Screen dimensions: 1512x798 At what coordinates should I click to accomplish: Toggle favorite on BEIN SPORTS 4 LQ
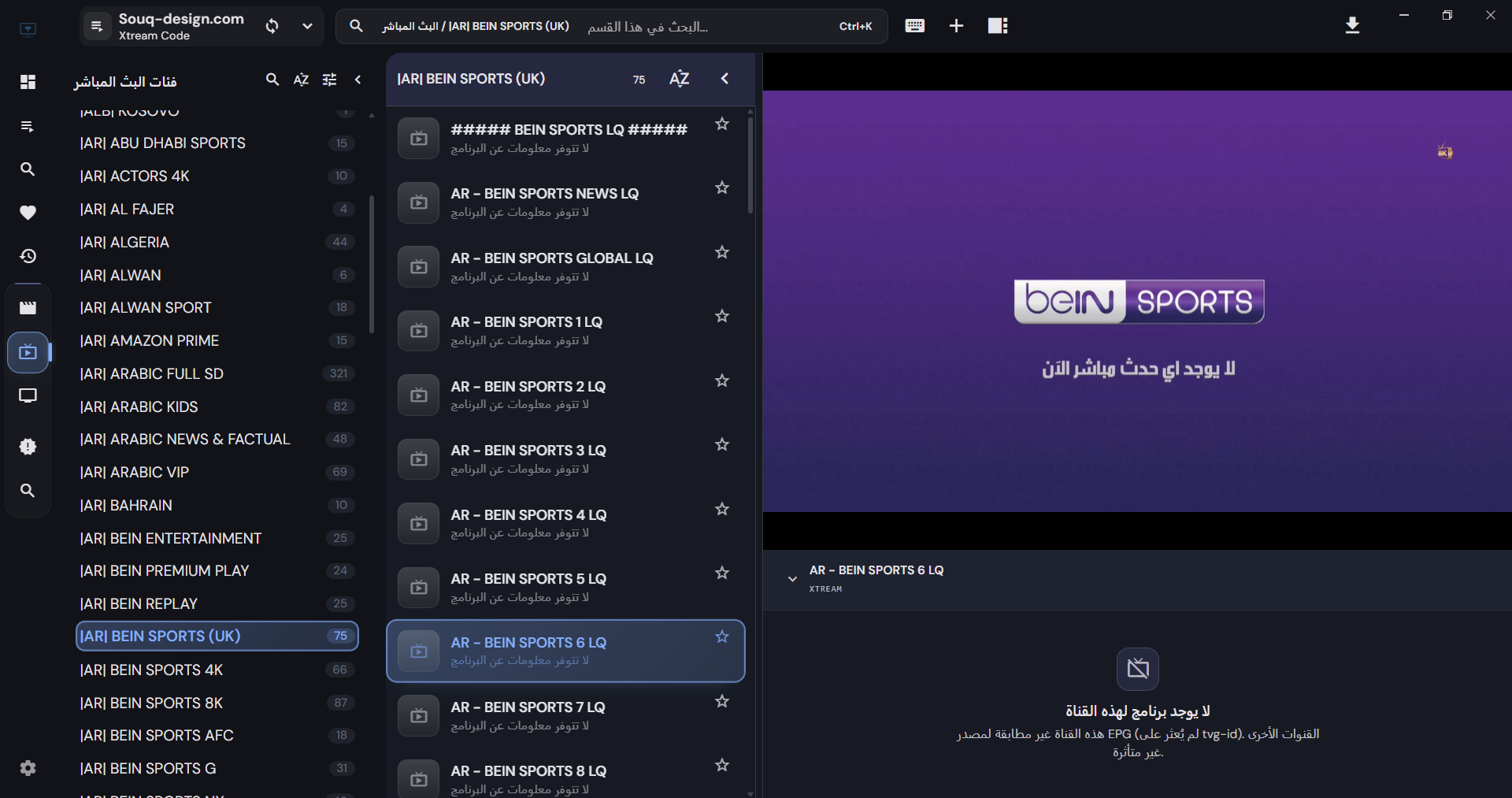[722, 509]
